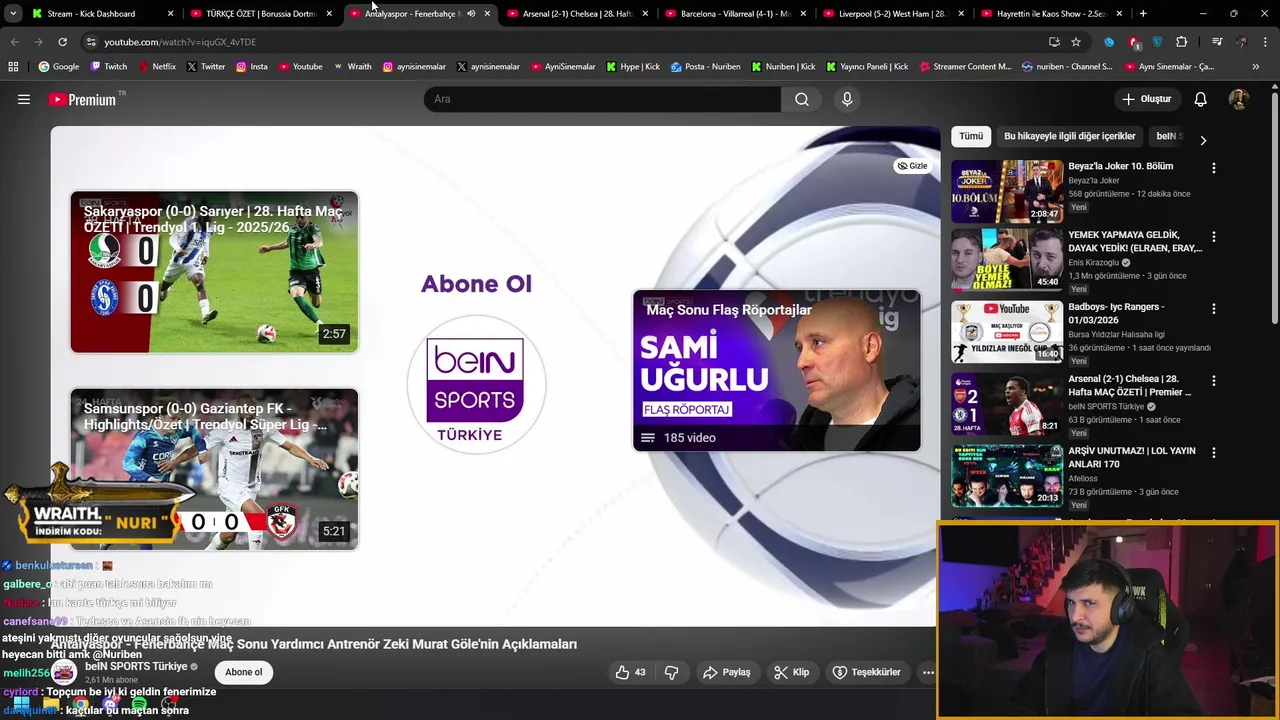Open the Oluştur create menu

(x=1146, y=99)
